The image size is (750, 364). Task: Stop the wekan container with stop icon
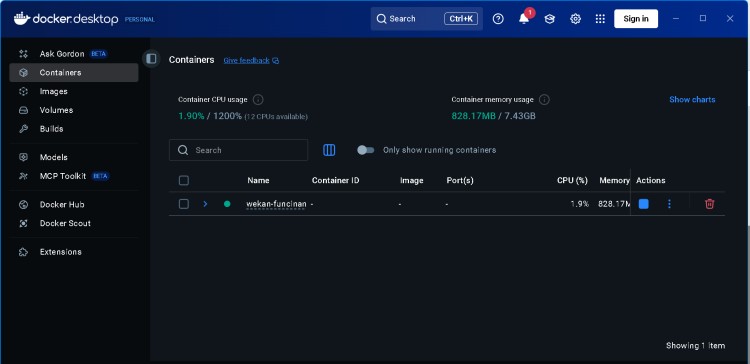pos(644,204)
